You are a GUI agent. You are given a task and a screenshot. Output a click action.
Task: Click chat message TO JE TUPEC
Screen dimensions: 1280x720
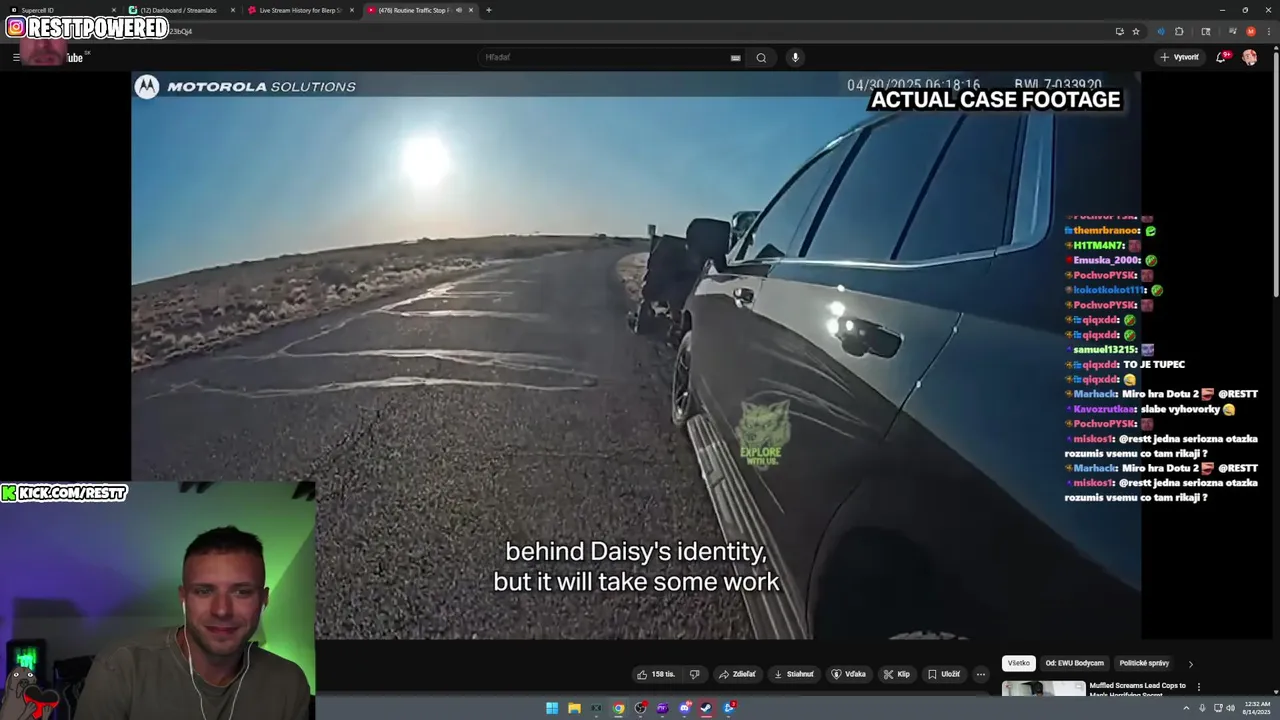(x=1154, y=365)
